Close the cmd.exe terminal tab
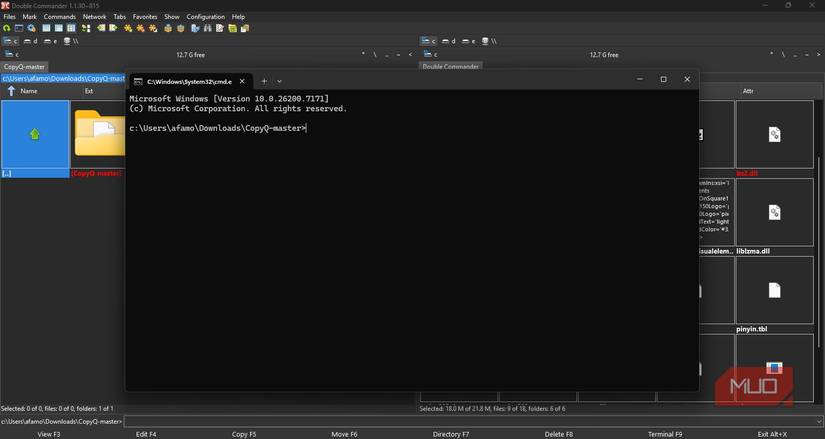The image size is (825, 439). pyautogui.click(x=242, y=81)
